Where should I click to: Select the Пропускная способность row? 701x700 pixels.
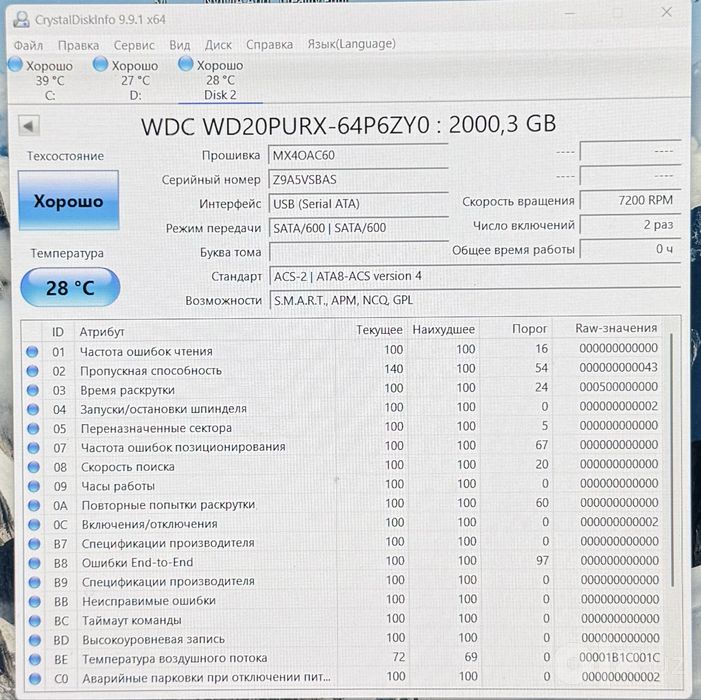(x=343, y=370)
